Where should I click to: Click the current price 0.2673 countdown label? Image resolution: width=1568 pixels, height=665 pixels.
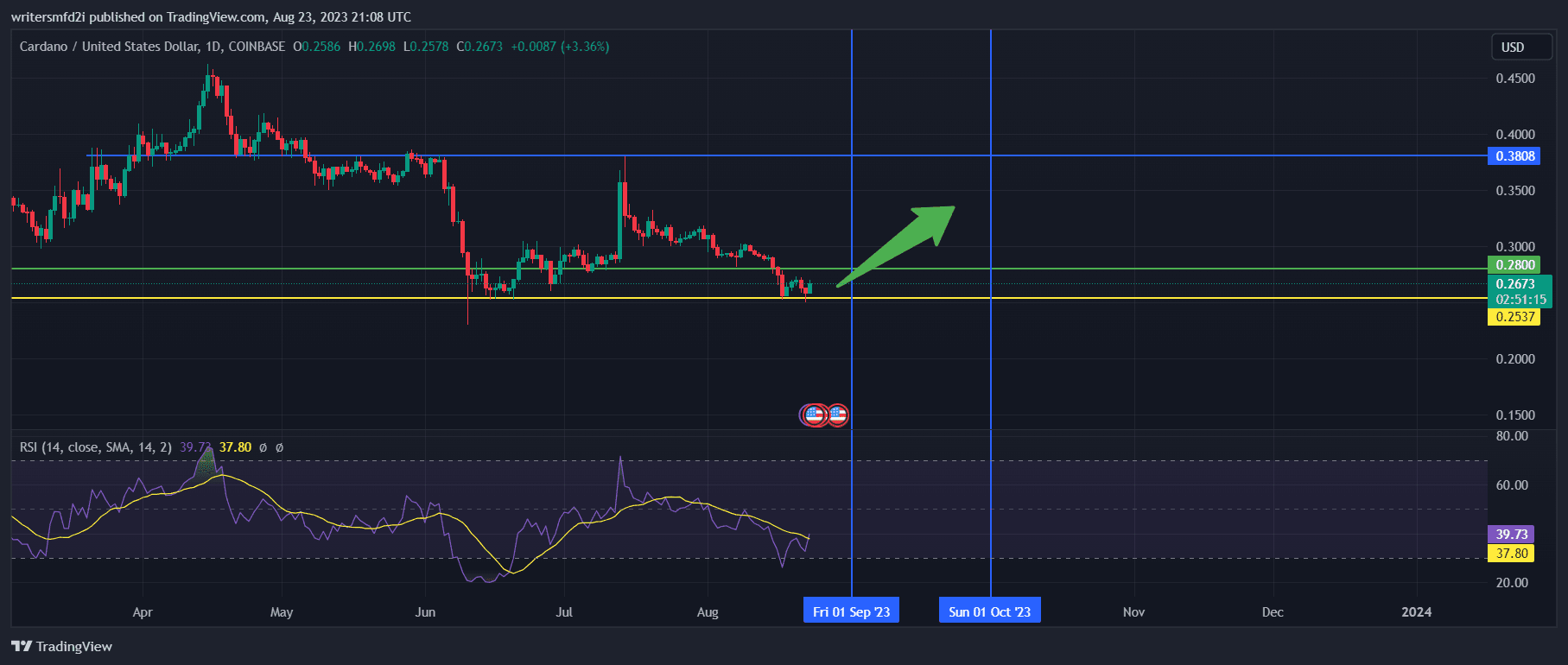1519,291
